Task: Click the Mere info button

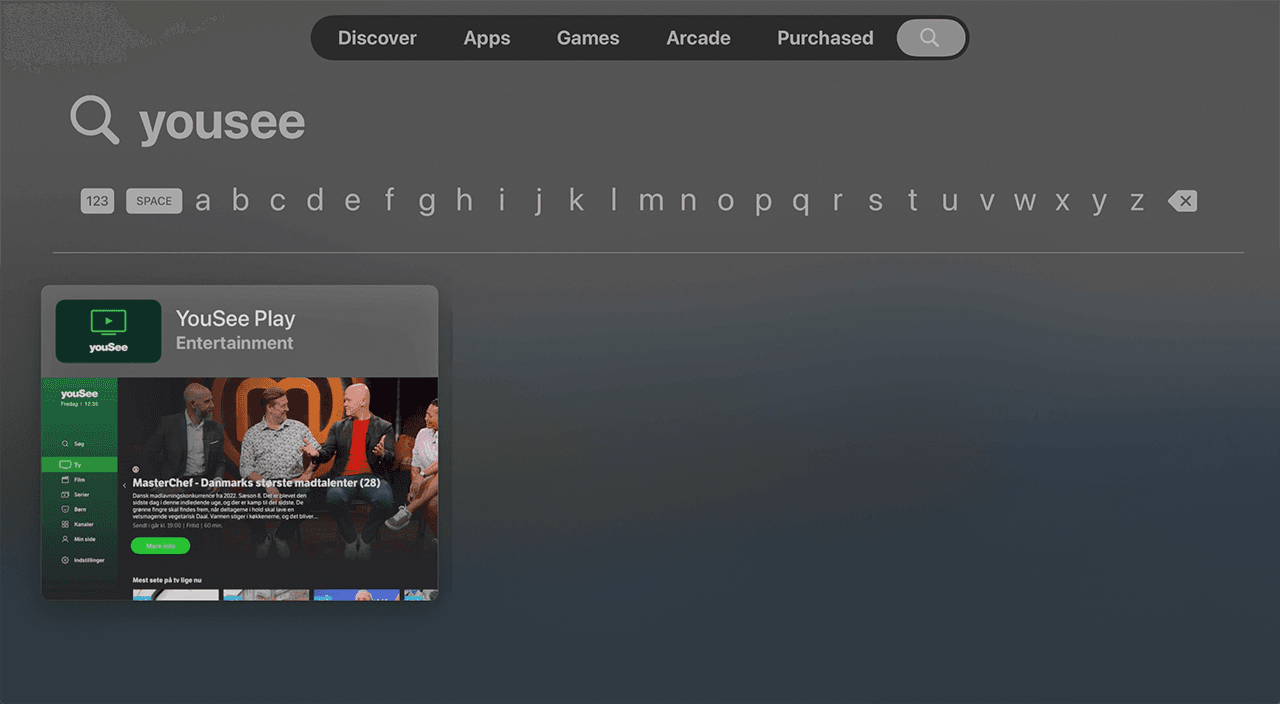Action: coord(160,546)
